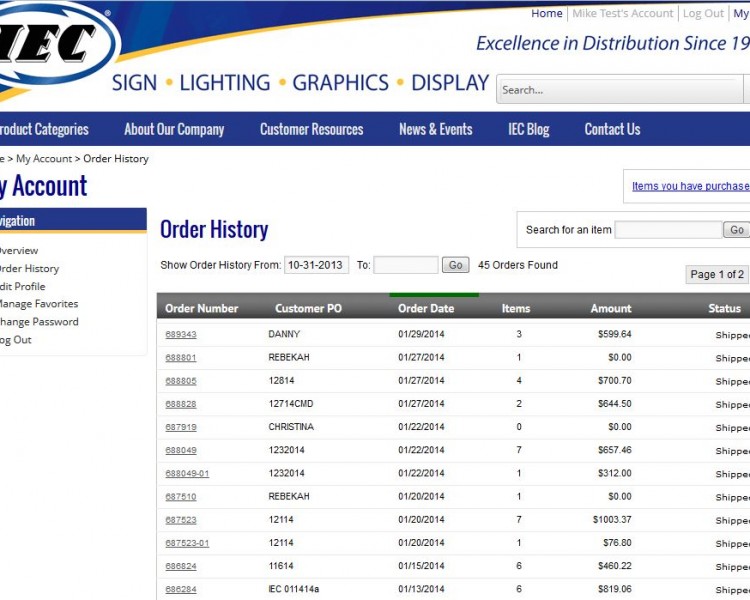Click Customer PO CHRISTINA cell
This screenshot has height=600, width=750.
coord(291,427)
